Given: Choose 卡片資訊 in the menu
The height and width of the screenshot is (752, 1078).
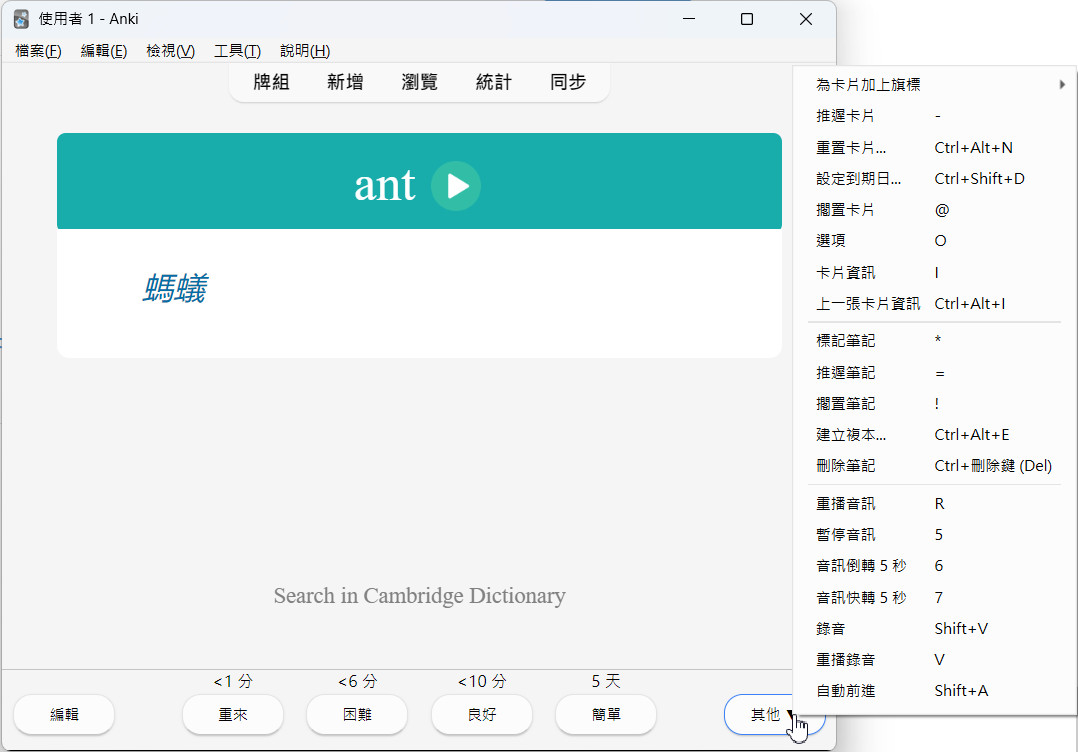Looking at the screenshot, I should coord(846,272).
